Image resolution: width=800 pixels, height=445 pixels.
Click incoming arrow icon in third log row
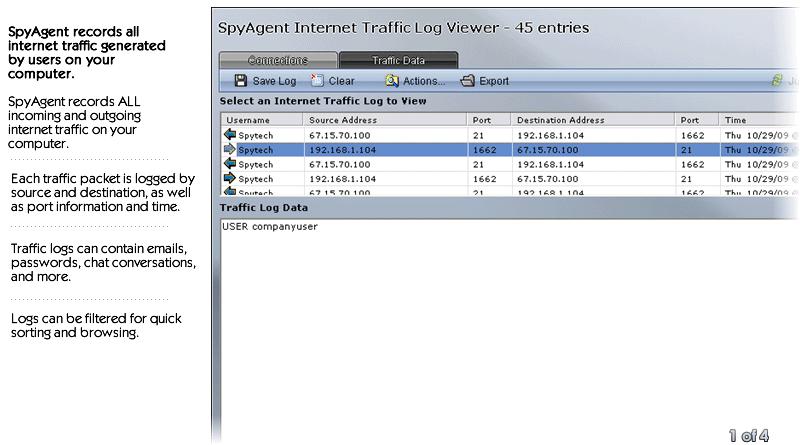click(x=230, y=163)
